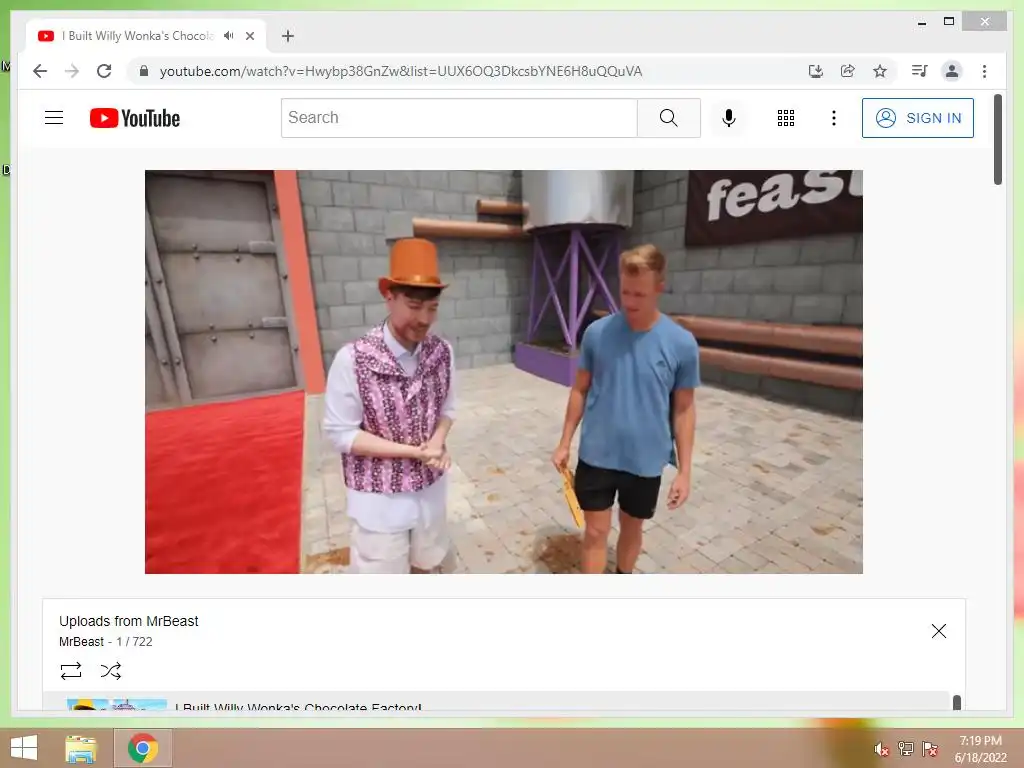Open a new browser tab
Viewport: 1024px width, 768px height.
coord(288,36)
